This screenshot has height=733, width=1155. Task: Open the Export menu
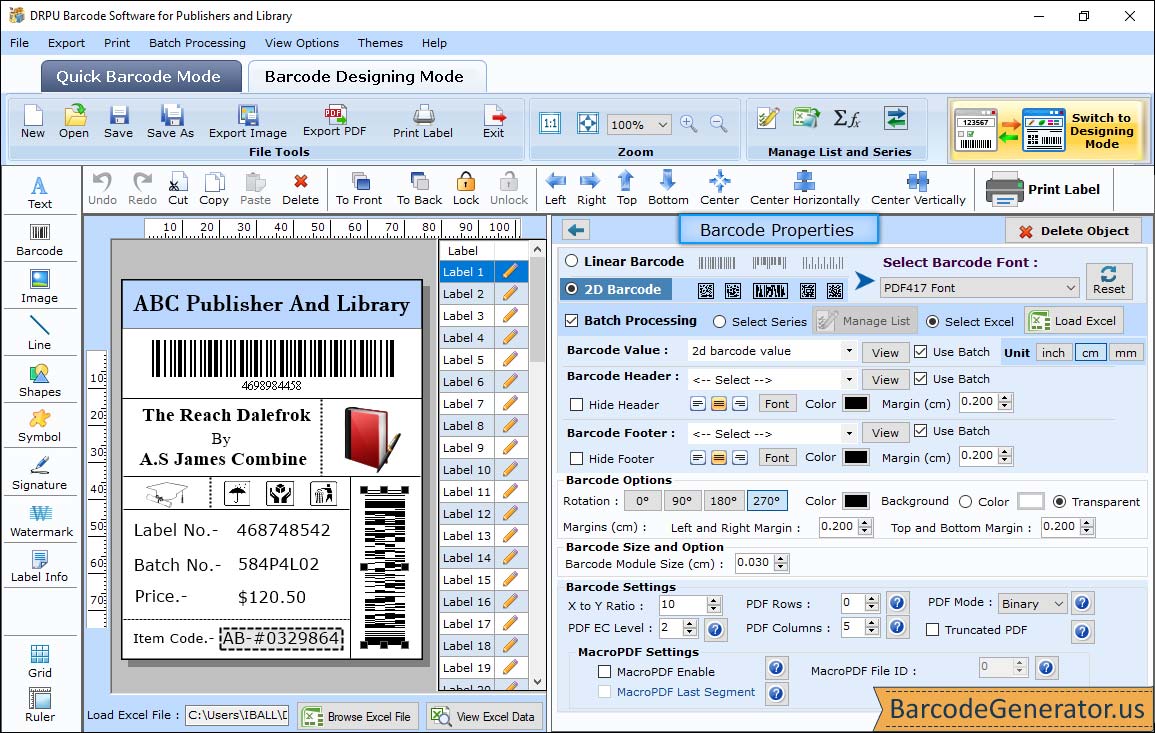pyautogui.click(x=66, y=43)
